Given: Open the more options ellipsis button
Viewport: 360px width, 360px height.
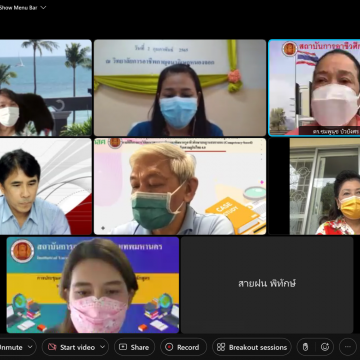Looking at the screenshot, I should point(348,347).
